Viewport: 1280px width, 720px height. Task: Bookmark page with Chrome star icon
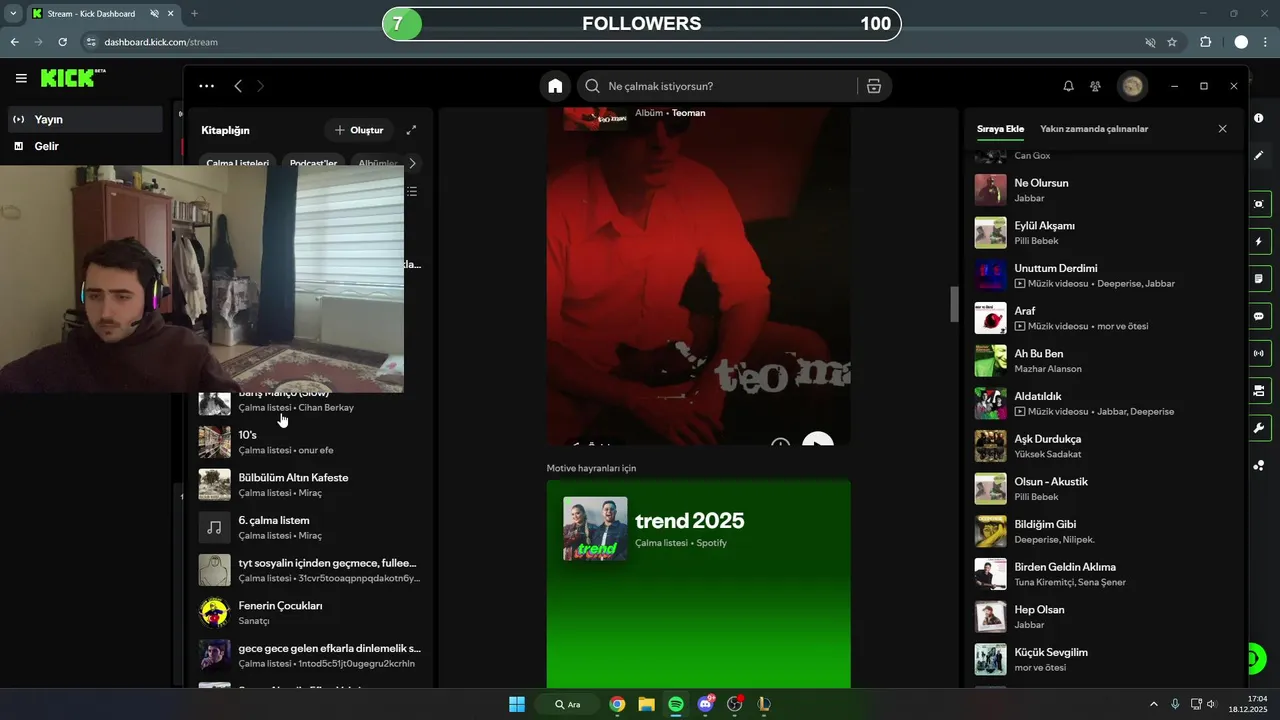click(x=1172, y=42)
